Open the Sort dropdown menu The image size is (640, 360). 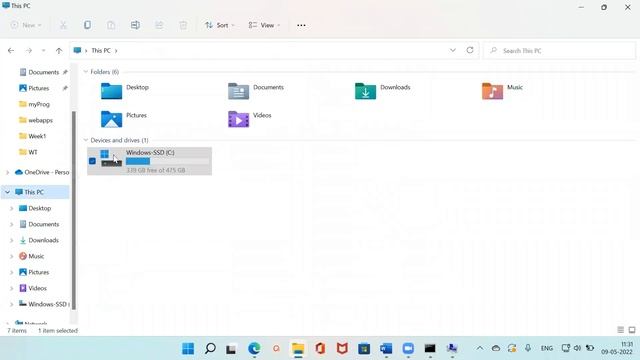[x=220, y=25]
